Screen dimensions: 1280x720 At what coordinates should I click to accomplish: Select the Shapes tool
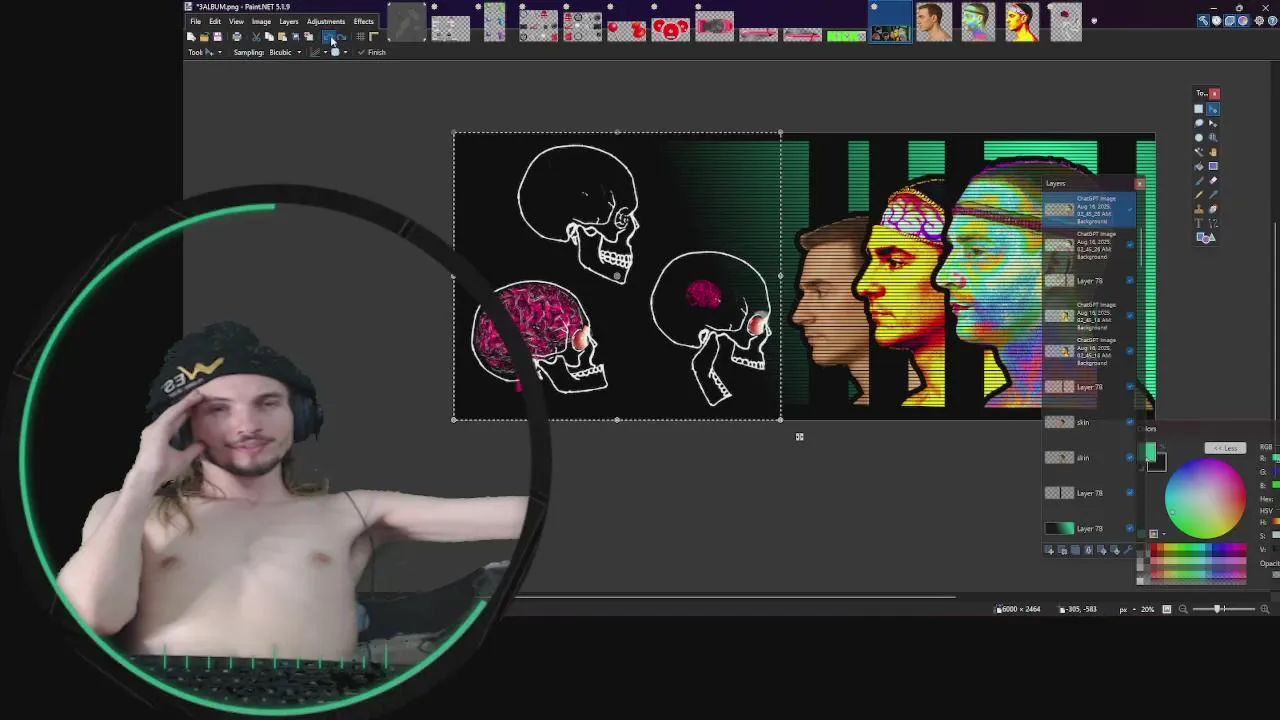click(x=1206, y=238)
